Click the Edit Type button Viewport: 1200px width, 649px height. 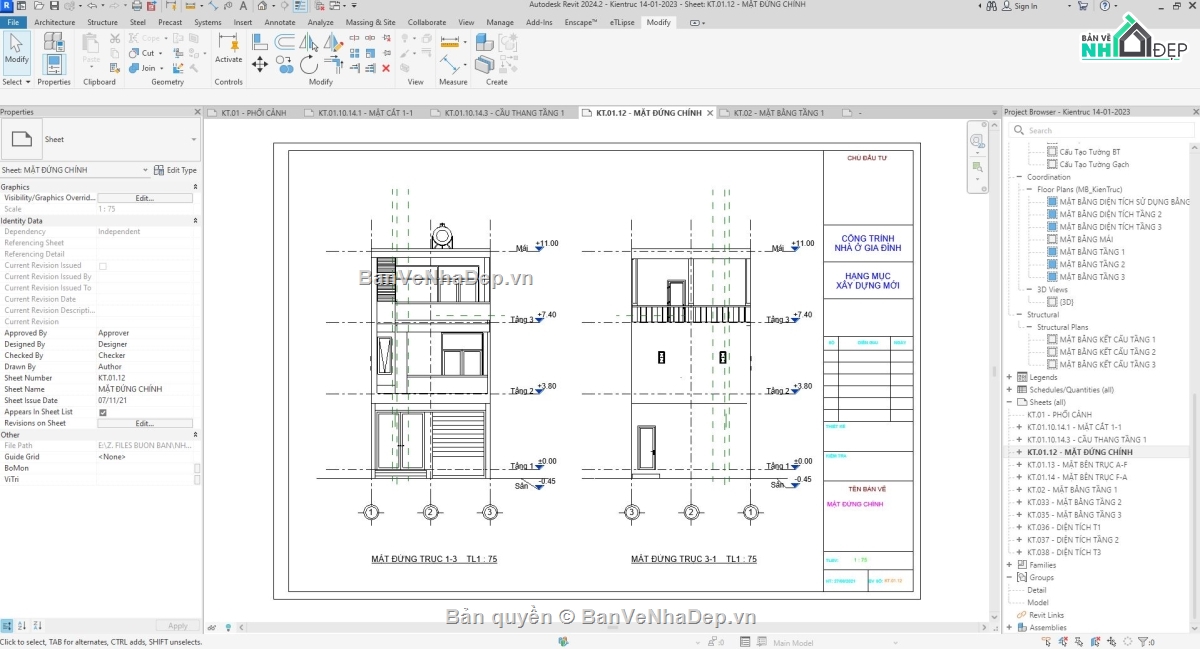pyautogui.click(x=176, y=170)
